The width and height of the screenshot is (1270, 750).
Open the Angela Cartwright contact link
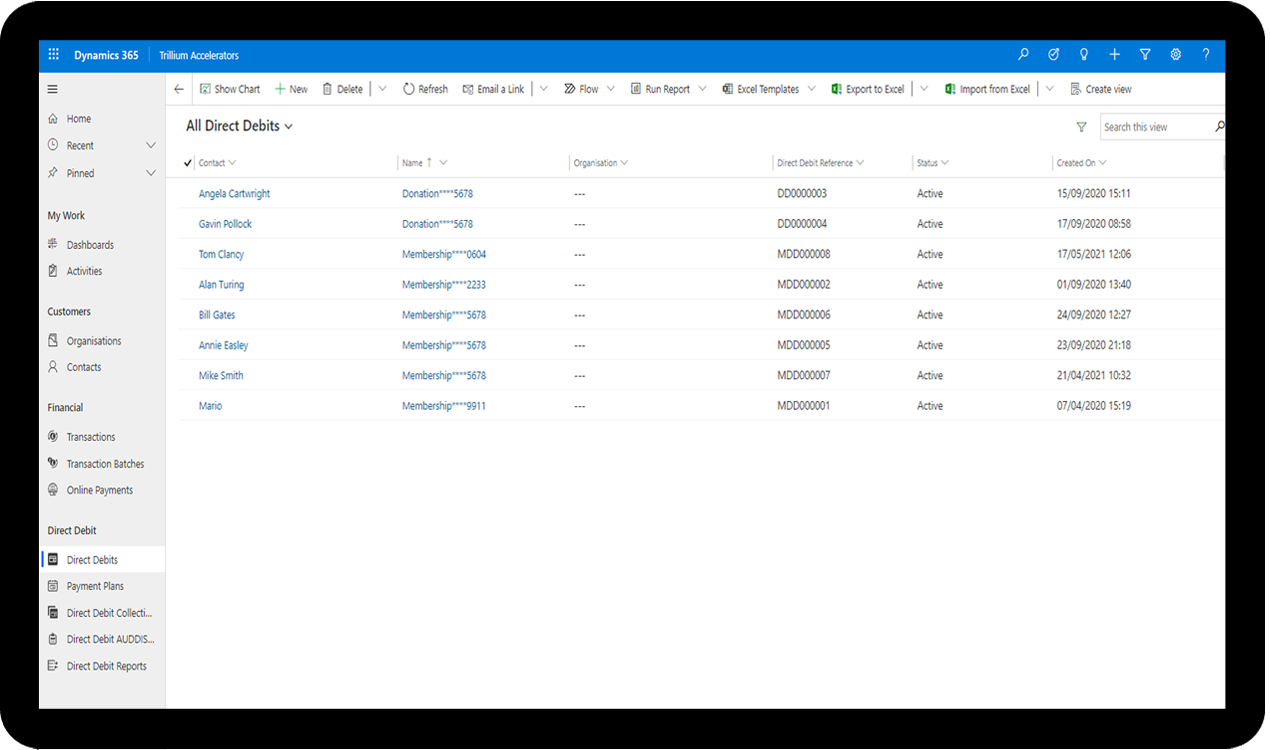tap(234, 194)
